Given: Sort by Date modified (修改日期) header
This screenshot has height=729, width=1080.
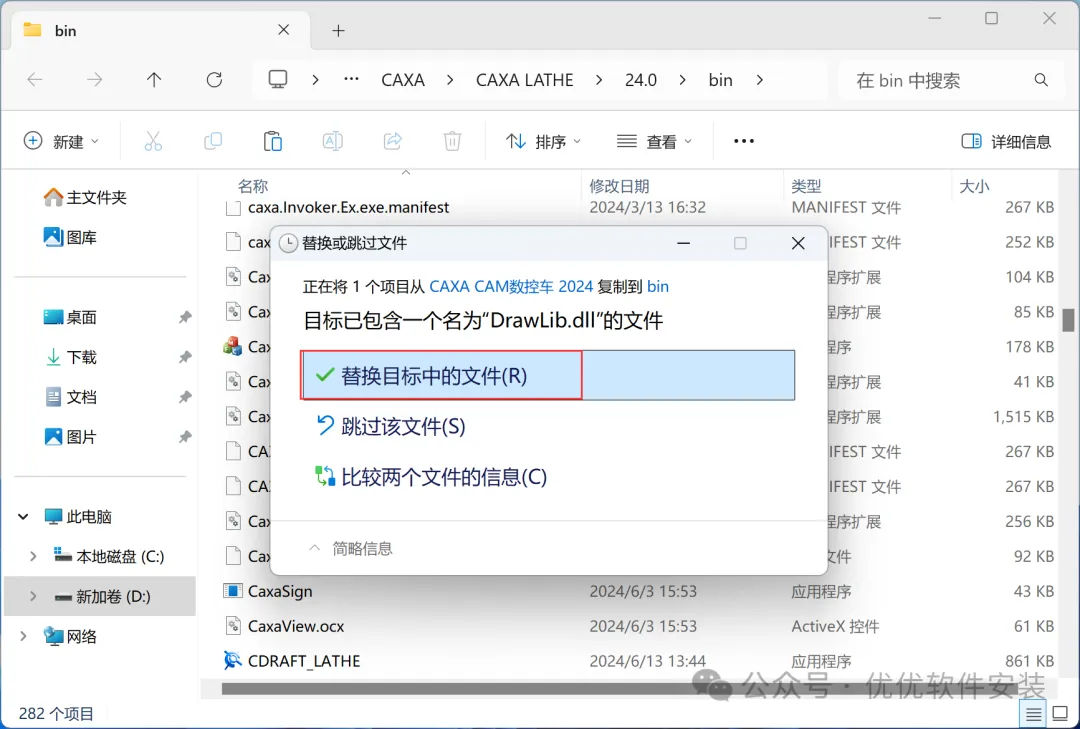Looking at the screenshot, I should [619, 186].
